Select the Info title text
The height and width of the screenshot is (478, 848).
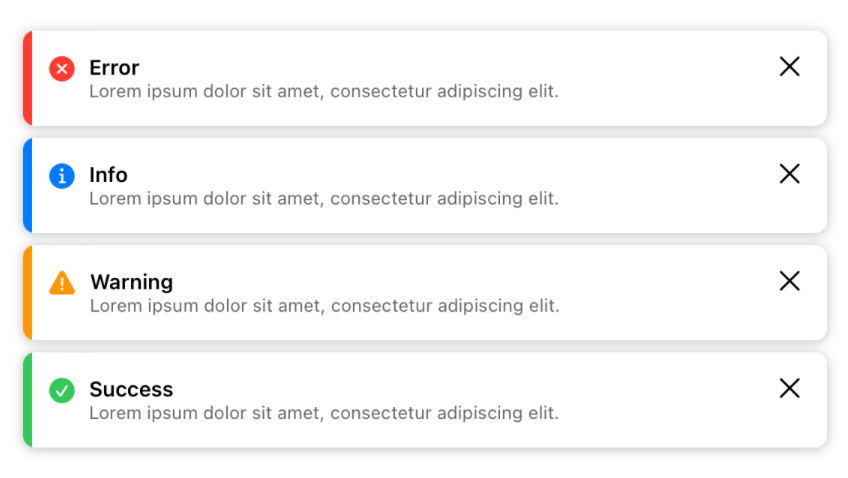tap(108, 175)
